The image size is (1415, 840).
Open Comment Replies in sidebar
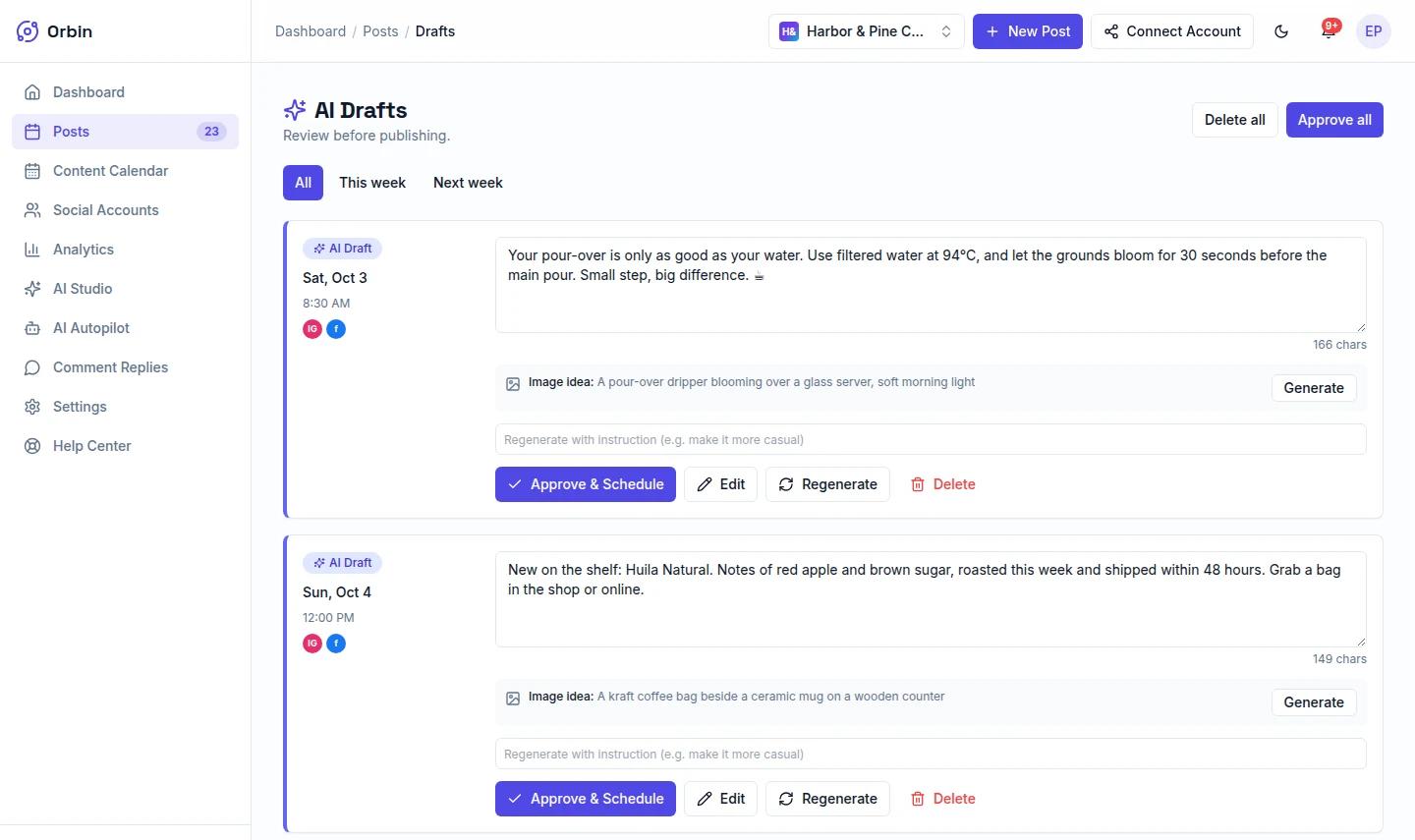[125, 367]
